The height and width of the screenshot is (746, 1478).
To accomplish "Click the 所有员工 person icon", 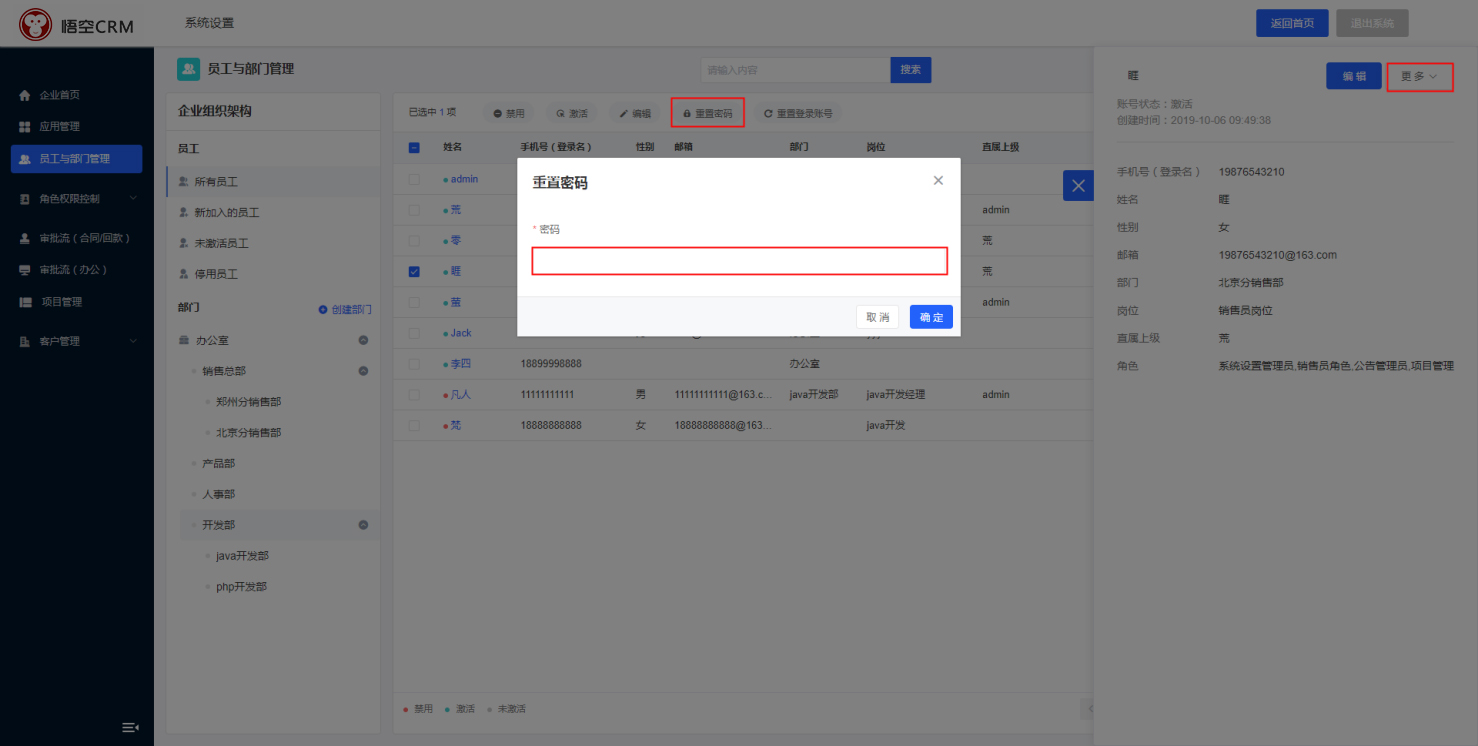I will pos(184,182).
